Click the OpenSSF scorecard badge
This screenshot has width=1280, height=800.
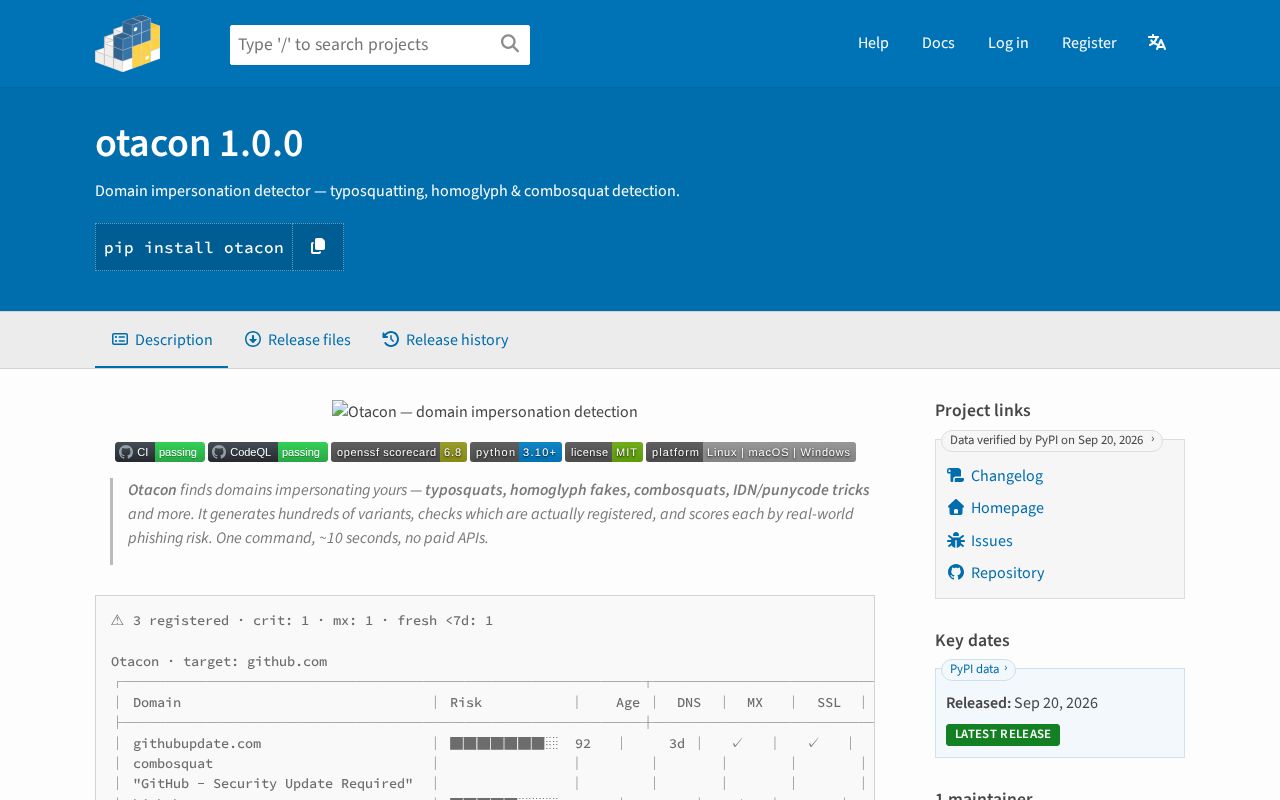coord(399,452)
